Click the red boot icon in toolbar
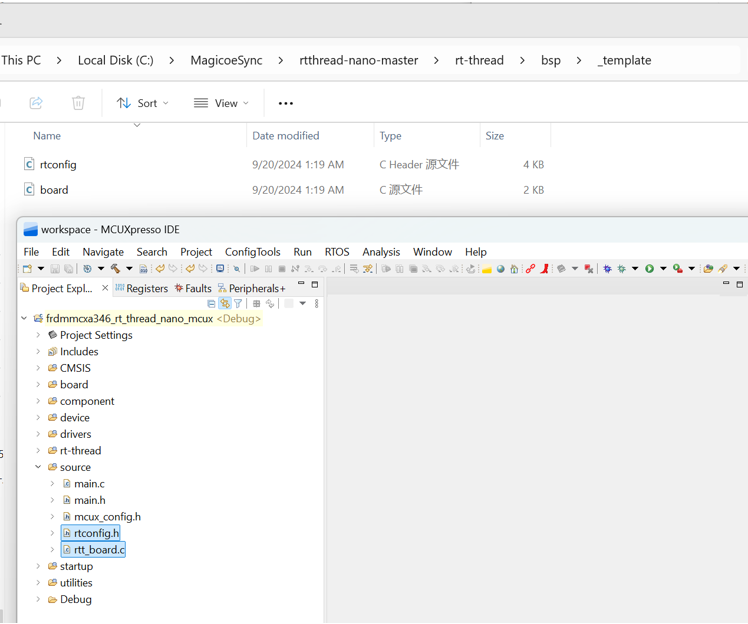The image size is (748, 624). tap(545, 269)
